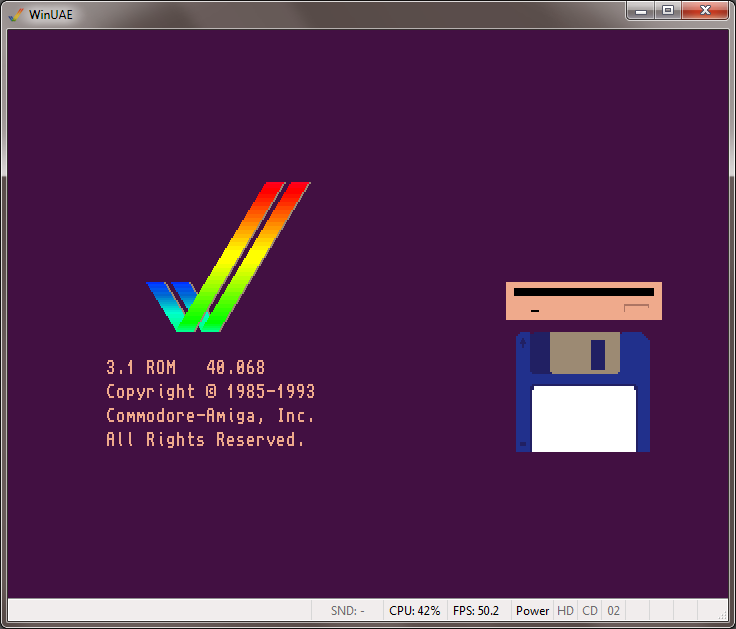Click the rainbow Amiga checkmark logo
Viewport: 736px width, 629px height.
(229, 257)
